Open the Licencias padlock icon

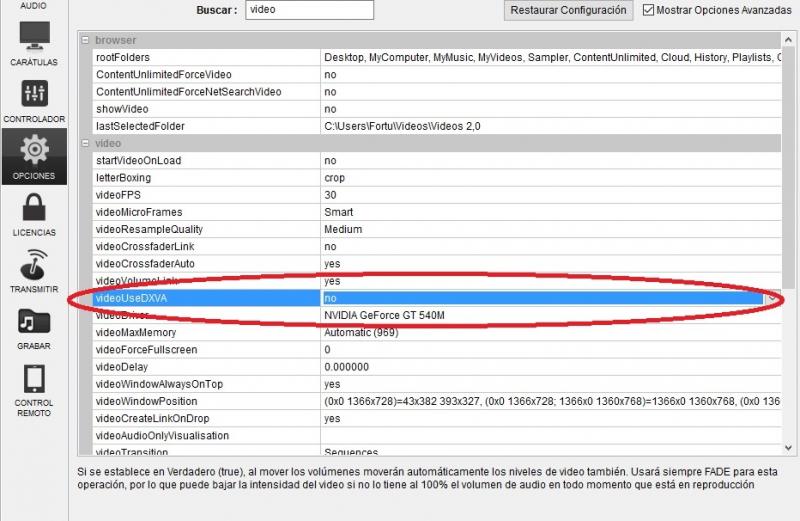34,207
